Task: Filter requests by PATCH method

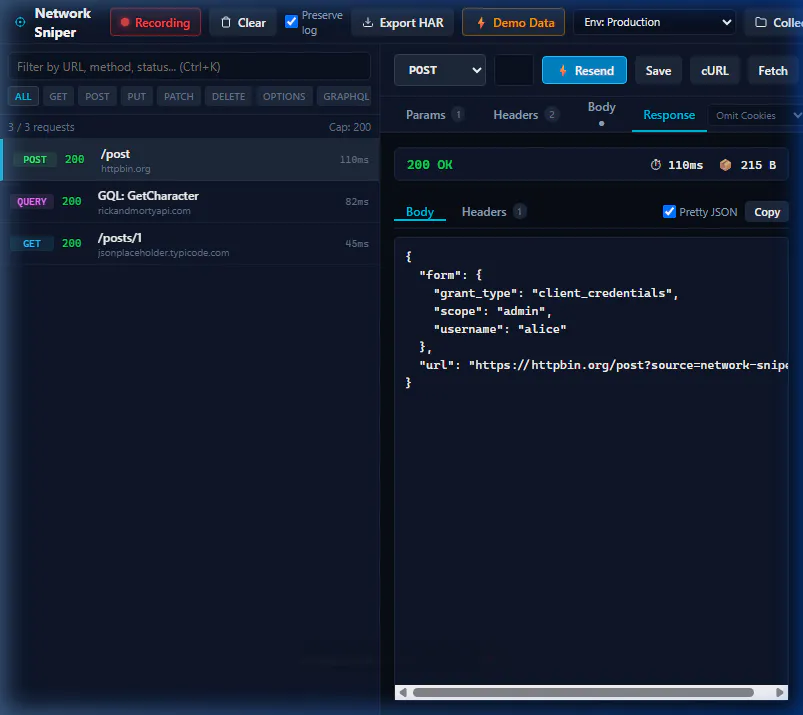Action: tap(179, 96)
